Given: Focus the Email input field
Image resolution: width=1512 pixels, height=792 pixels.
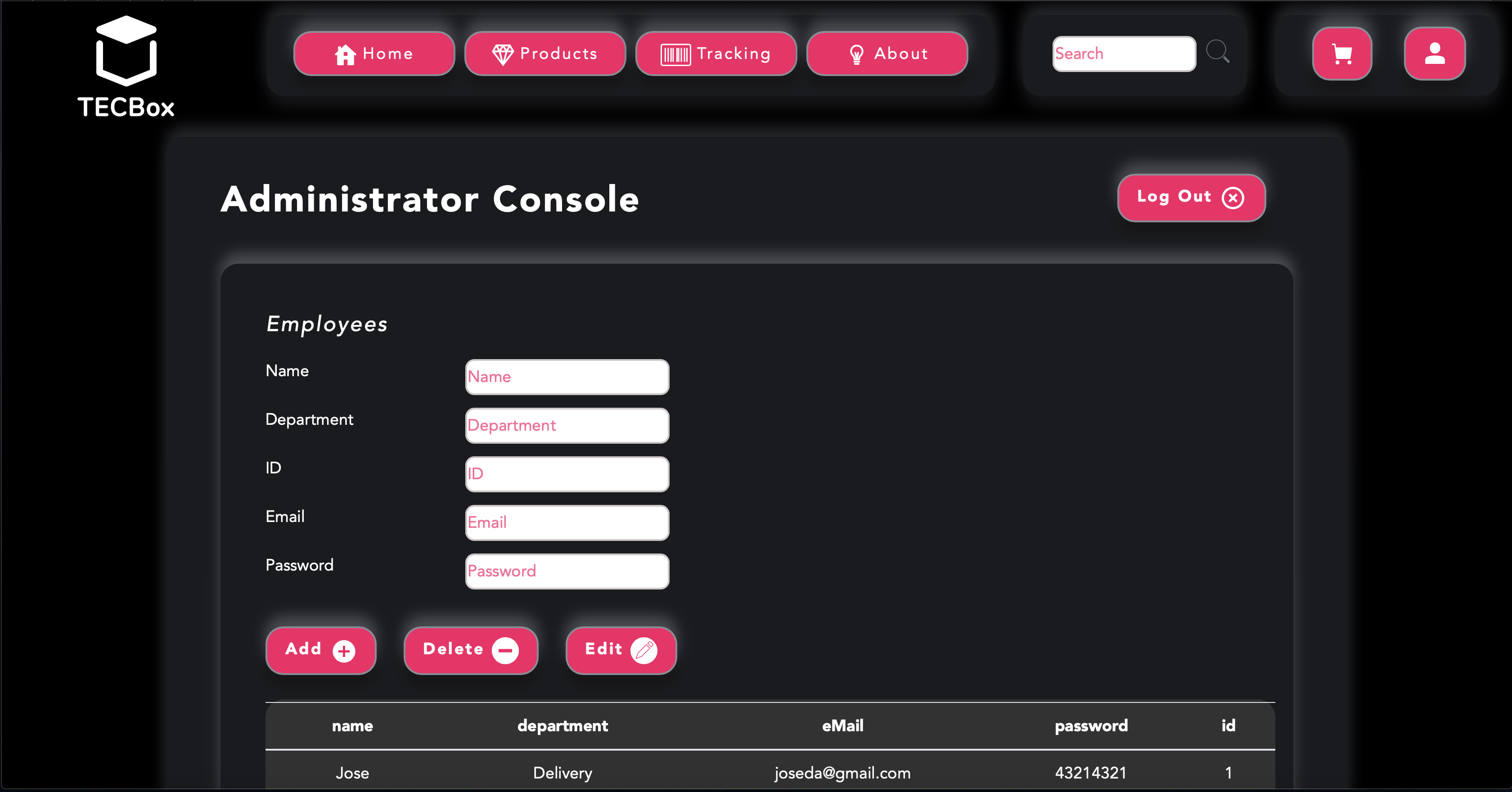Looking at the screenshot, I should pos(567,522).
